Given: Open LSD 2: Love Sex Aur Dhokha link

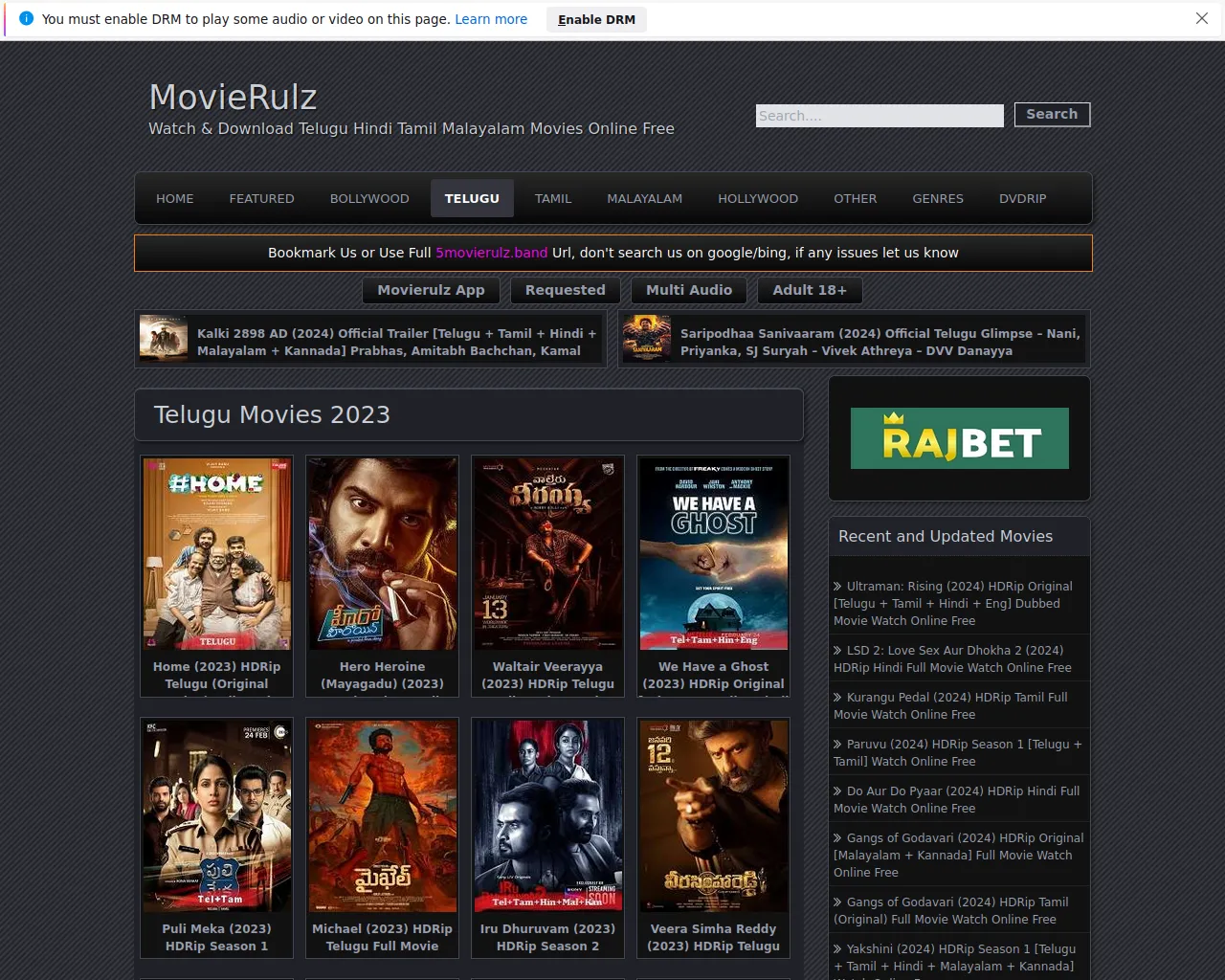Looking at the screenshot, I should coord(953,659).
